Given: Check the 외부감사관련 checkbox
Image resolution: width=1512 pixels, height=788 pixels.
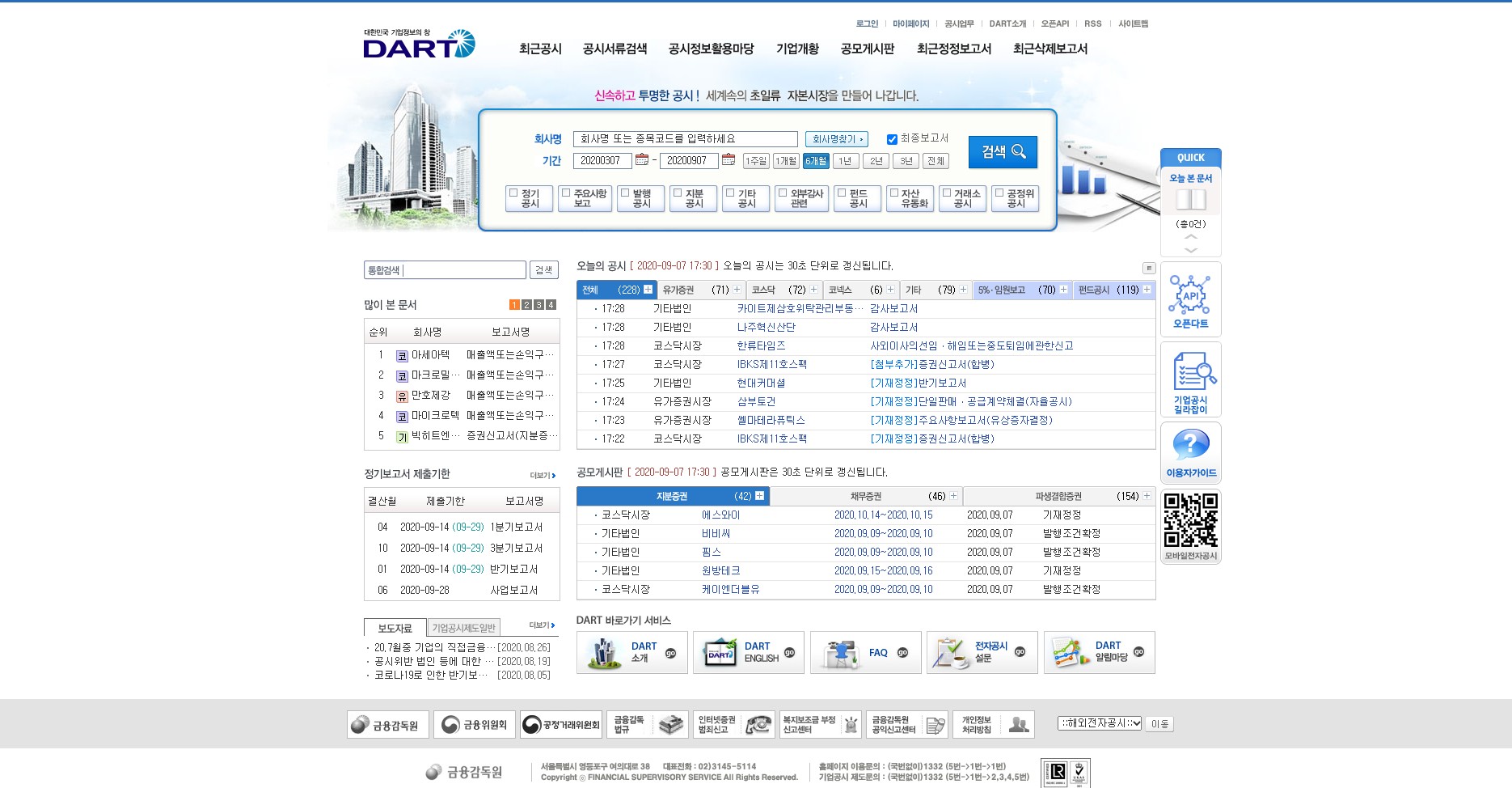Looking at the screenshot, I should [783, 193].
